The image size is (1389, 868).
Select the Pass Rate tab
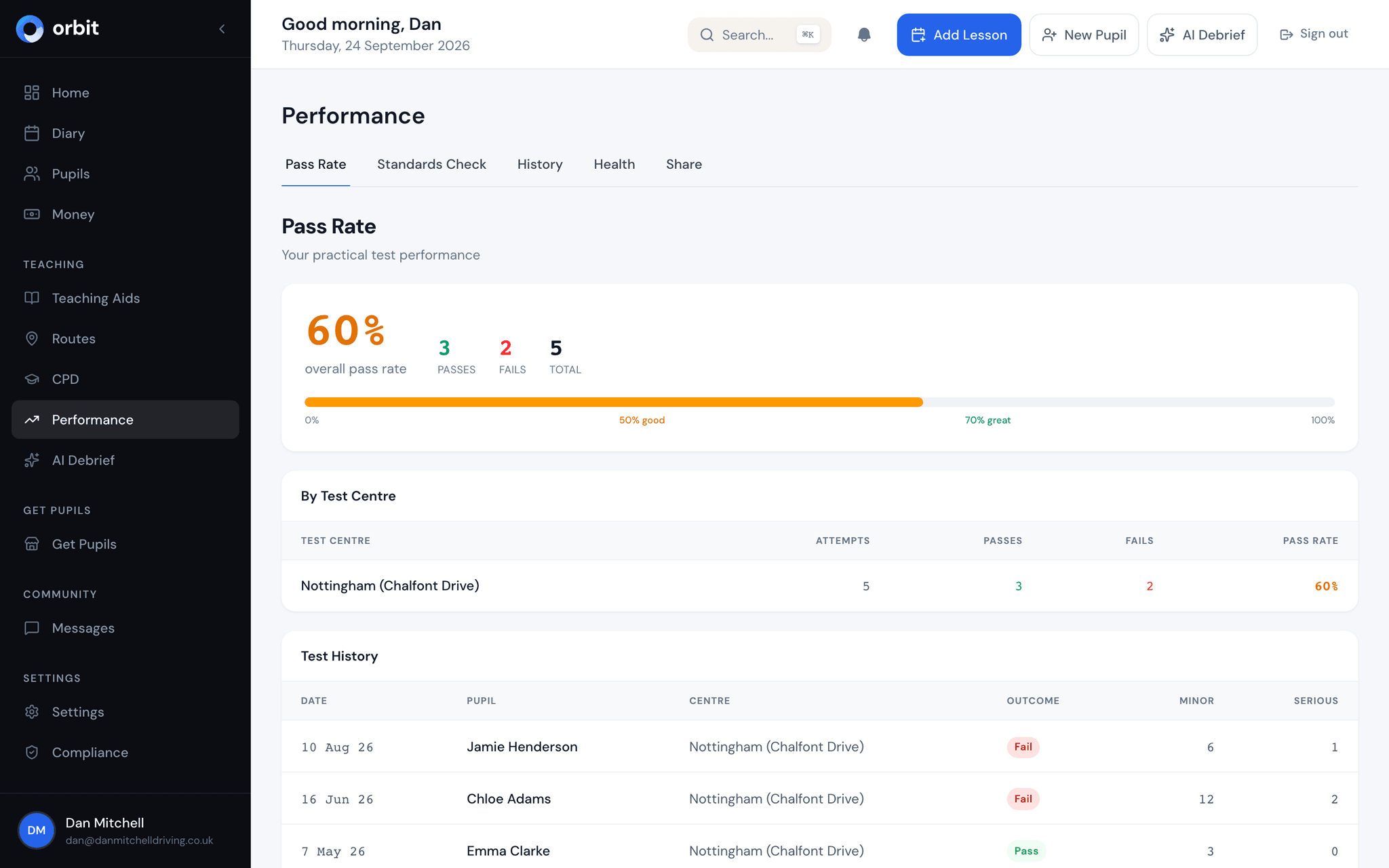315,165
